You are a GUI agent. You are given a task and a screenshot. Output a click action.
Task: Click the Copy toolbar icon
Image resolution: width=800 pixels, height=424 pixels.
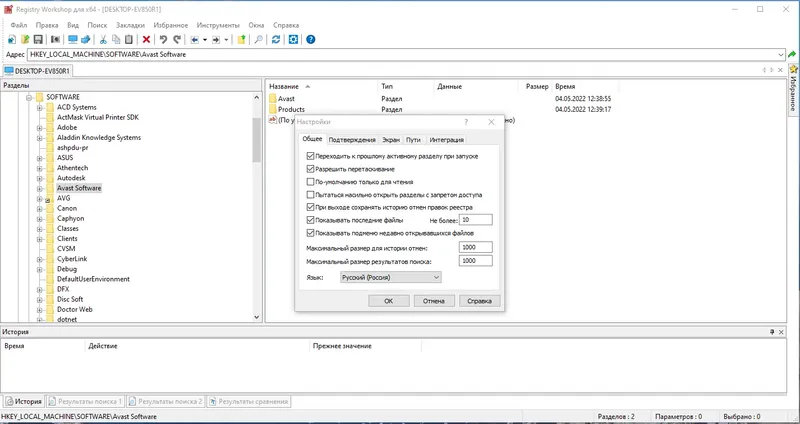(116, 39)
